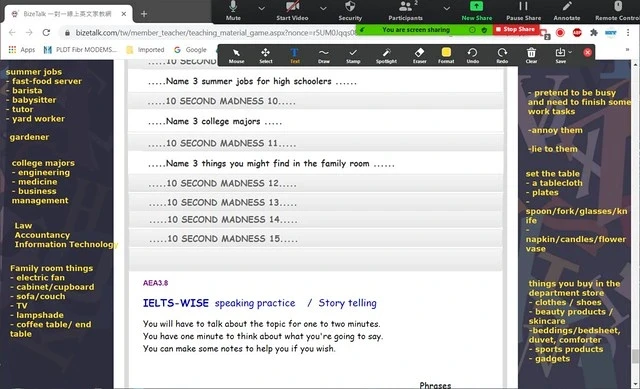The height and width of the screenshot is (389, 640).
Task: Click the screen sharing info circle icon
Action: (x=472, y=30)
